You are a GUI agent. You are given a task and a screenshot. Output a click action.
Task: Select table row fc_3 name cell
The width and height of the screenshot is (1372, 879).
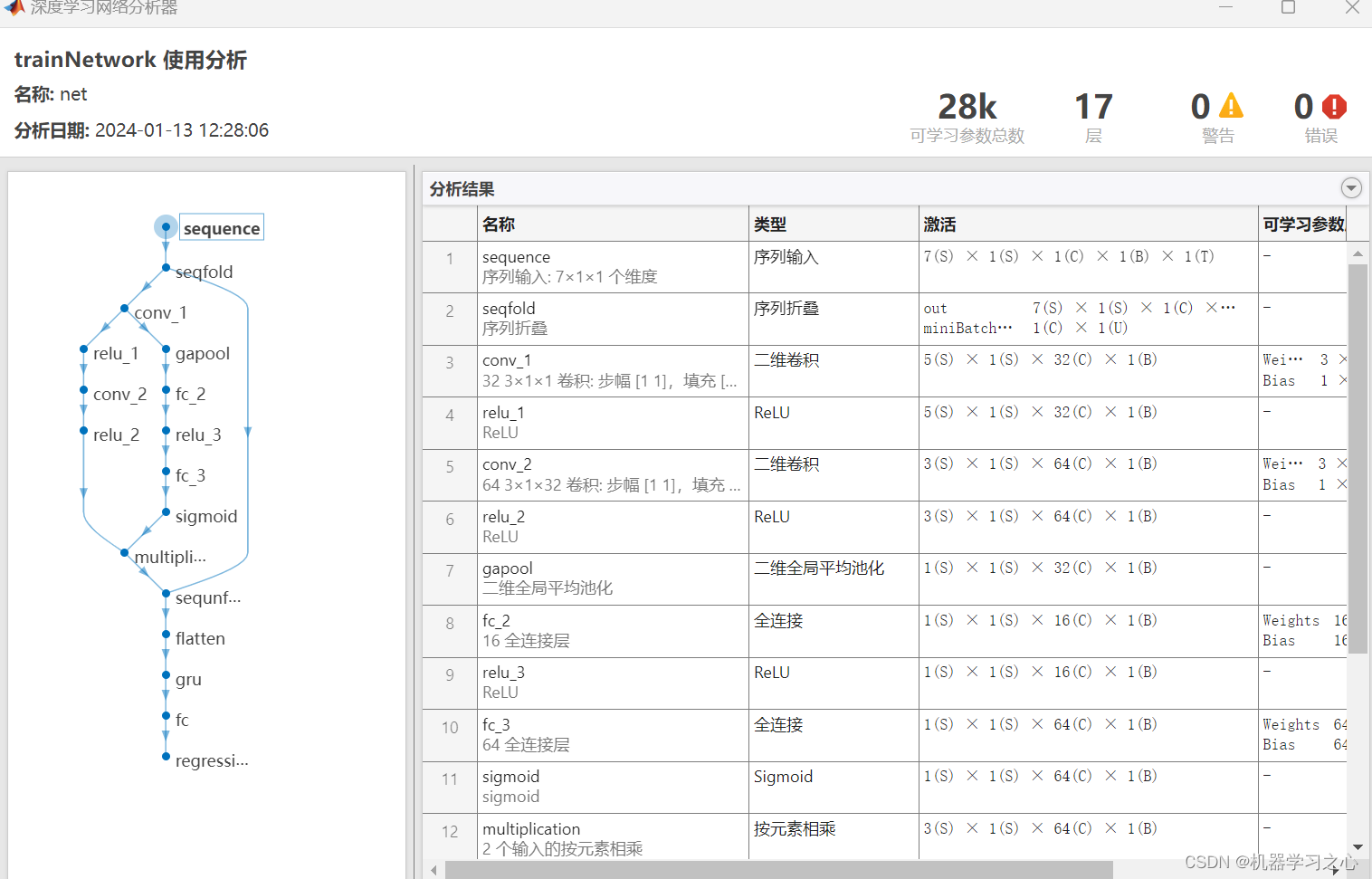613,735
